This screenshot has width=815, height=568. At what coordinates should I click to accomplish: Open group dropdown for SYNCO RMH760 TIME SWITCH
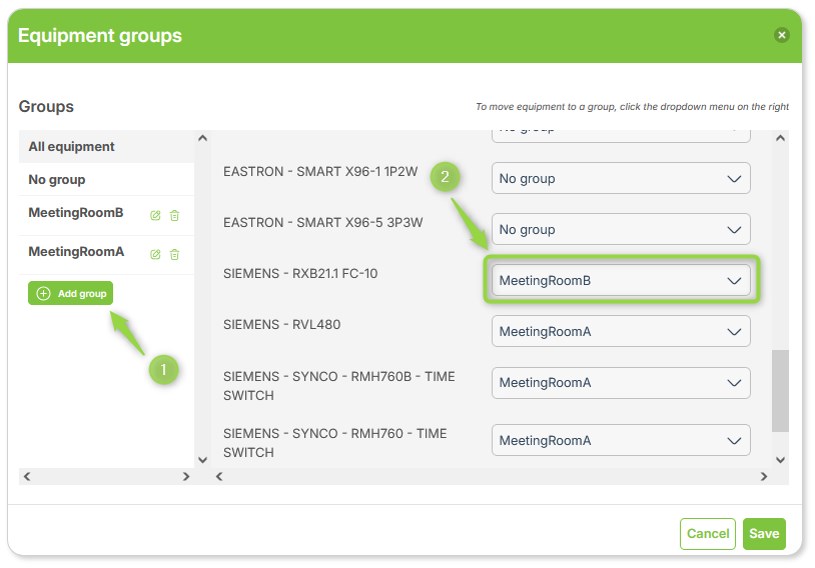click(x=621, y=440)
